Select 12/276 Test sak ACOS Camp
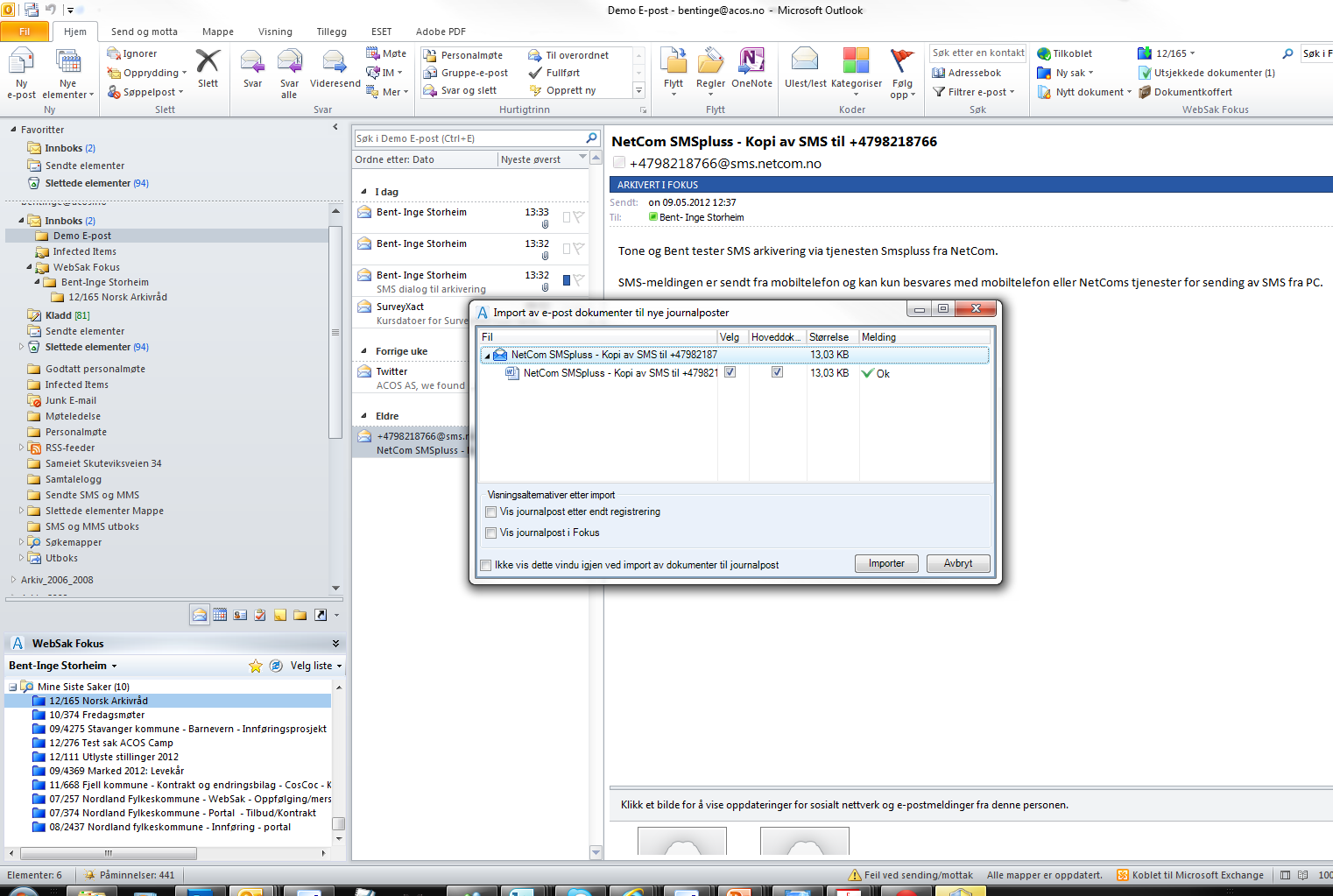The height and width of the screenshot is (896, 1333). 110,743
